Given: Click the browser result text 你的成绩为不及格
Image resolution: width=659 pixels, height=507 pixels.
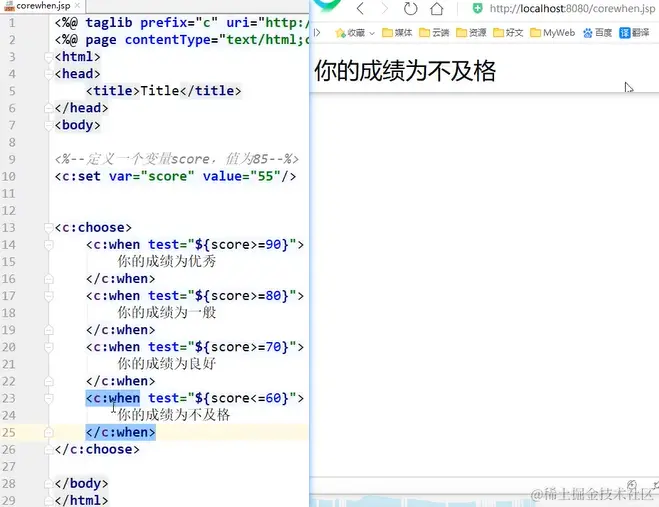Looking at the screenshot, I should point(405,71).
